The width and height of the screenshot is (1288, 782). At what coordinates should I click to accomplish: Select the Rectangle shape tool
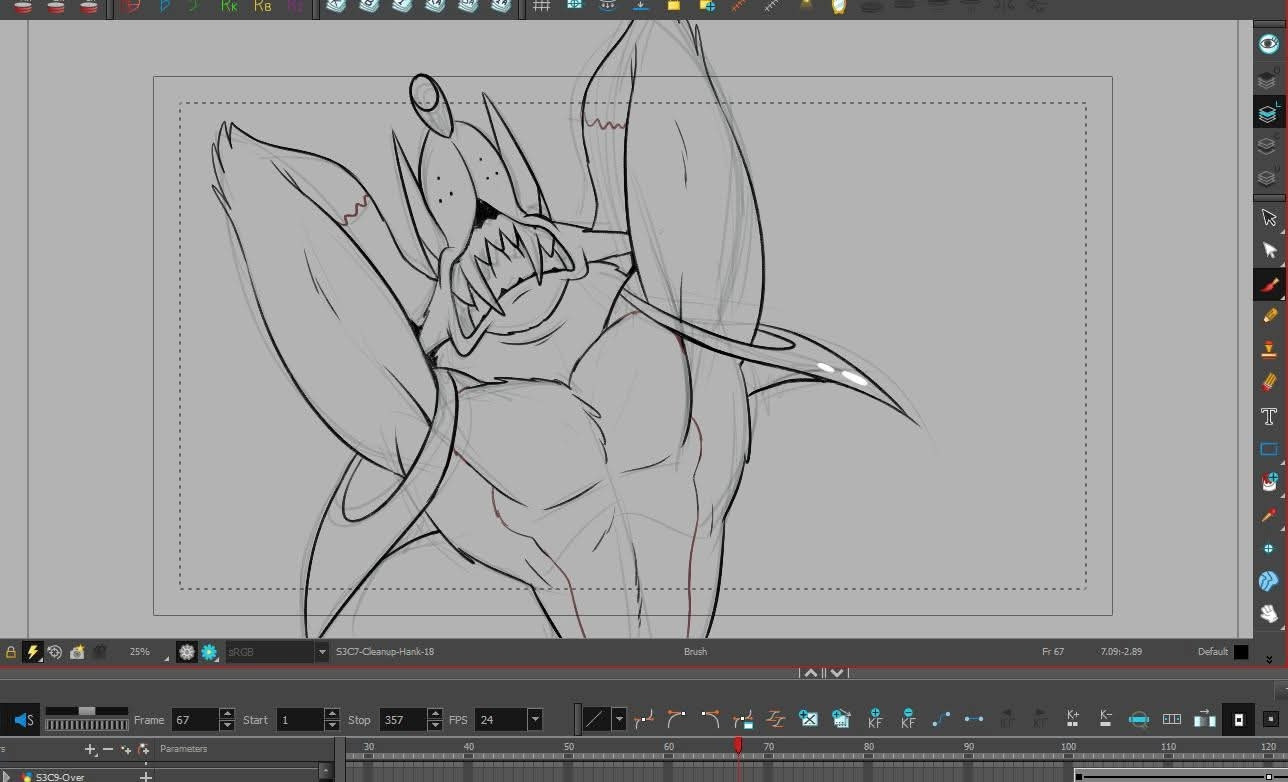pos(1269,449)
